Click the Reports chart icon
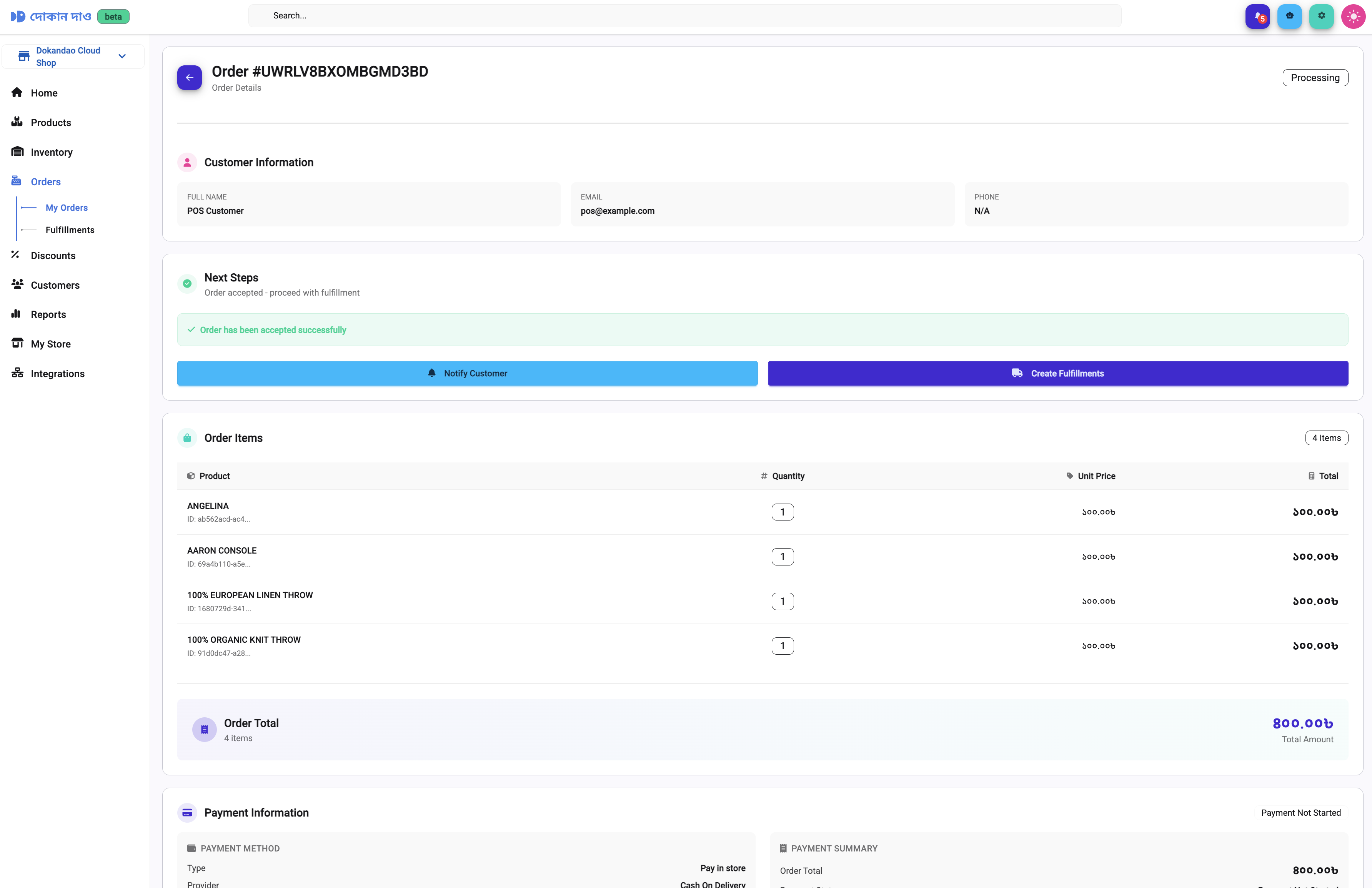Image resolution: width=1372 pixels, height=888 pixels. click(16, 314)
